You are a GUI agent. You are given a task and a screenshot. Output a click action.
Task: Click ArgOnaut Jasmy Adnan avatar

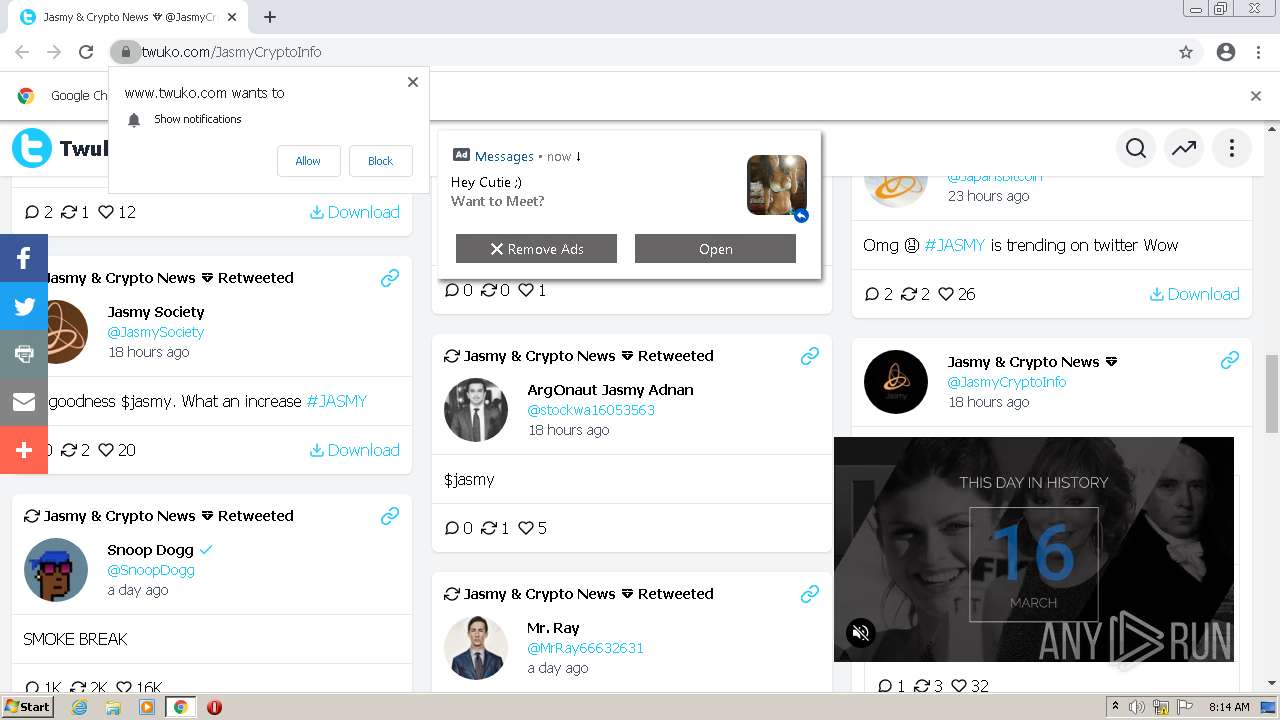(x=476, y=410)
